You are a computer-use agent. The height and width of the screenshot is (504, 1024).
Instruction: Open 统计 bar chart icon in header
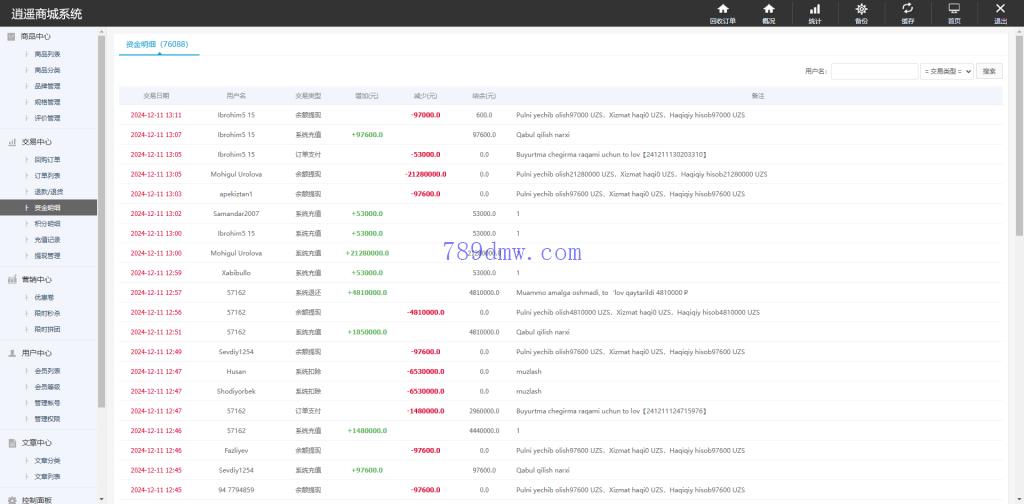click(814, 9)
